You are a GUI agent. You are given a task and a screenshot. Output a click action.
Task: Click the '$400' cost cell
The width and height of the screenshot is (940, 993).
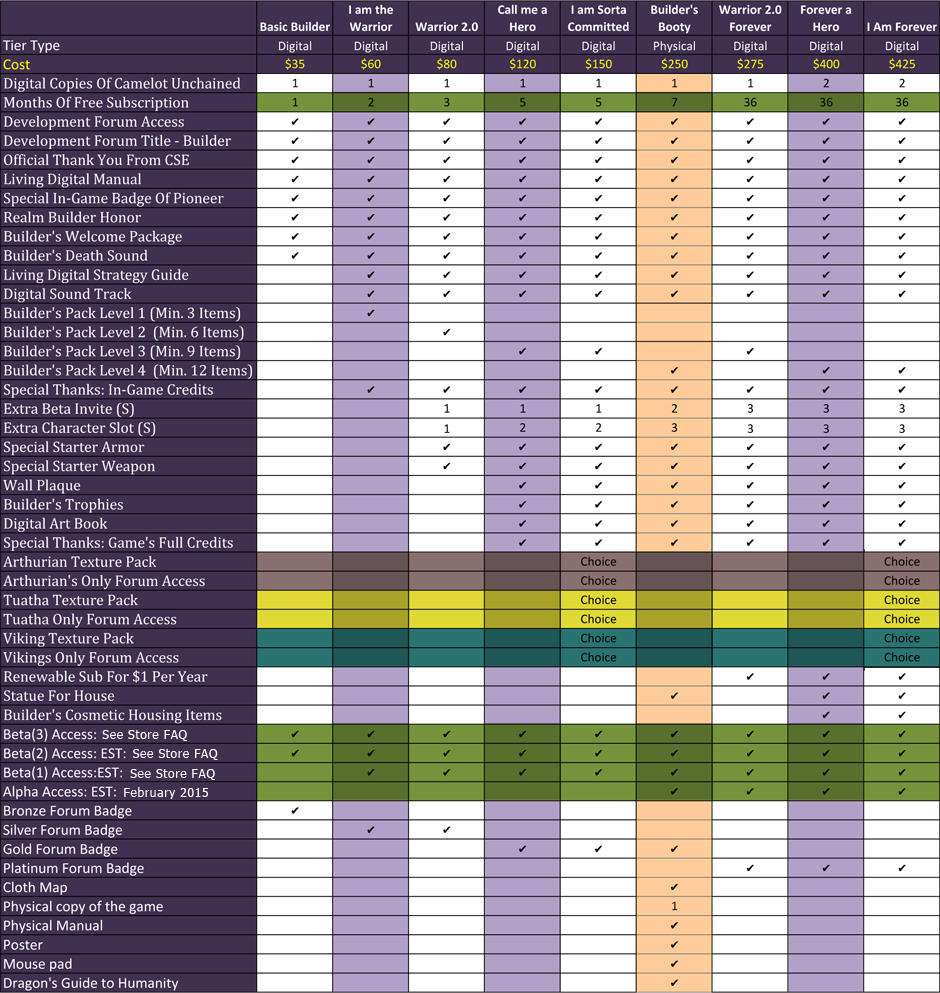tap(825, 64)
